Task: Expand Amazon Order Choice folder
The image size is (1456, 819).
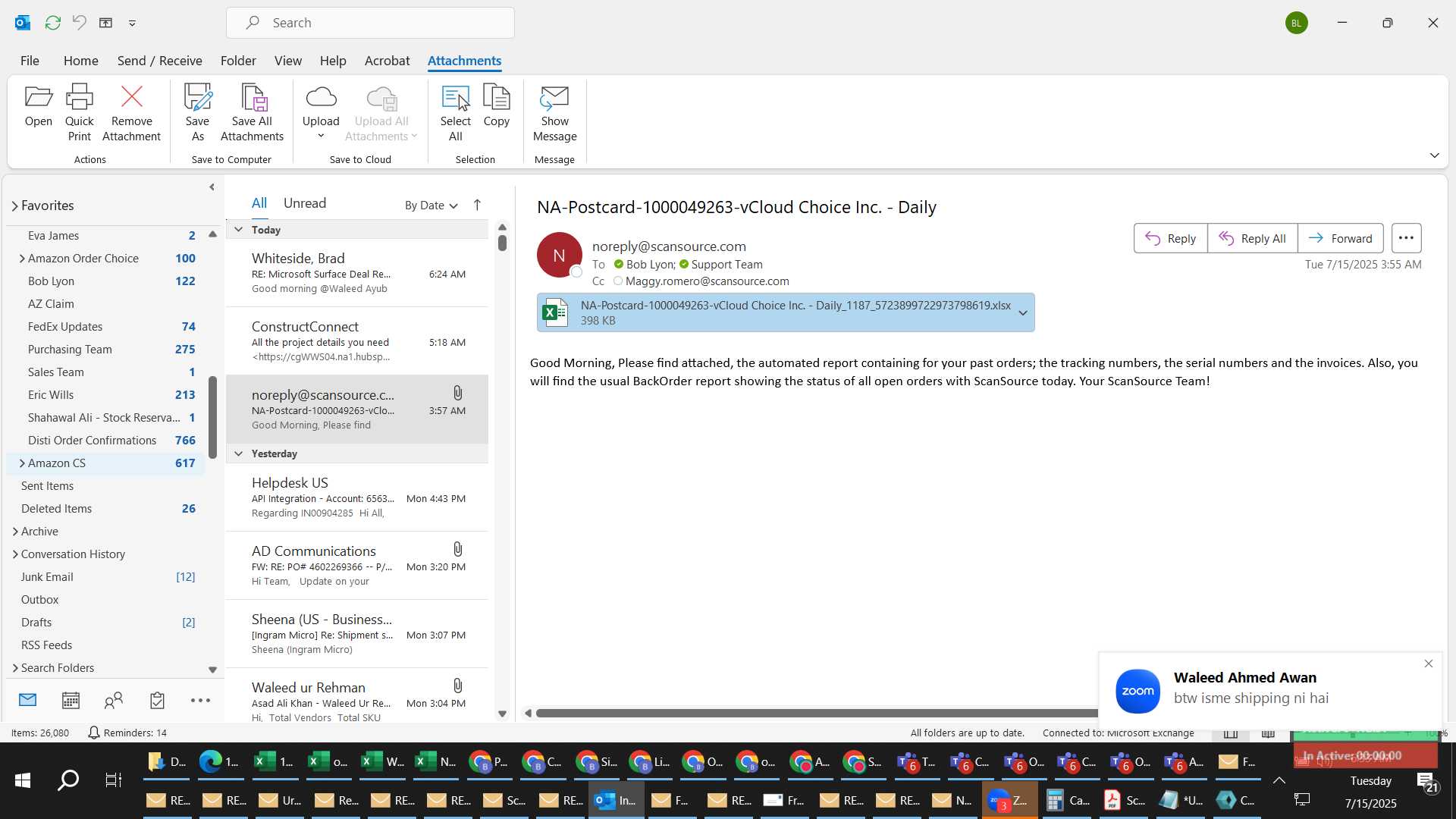Action: pyautogui.click(x=22, y=259)
